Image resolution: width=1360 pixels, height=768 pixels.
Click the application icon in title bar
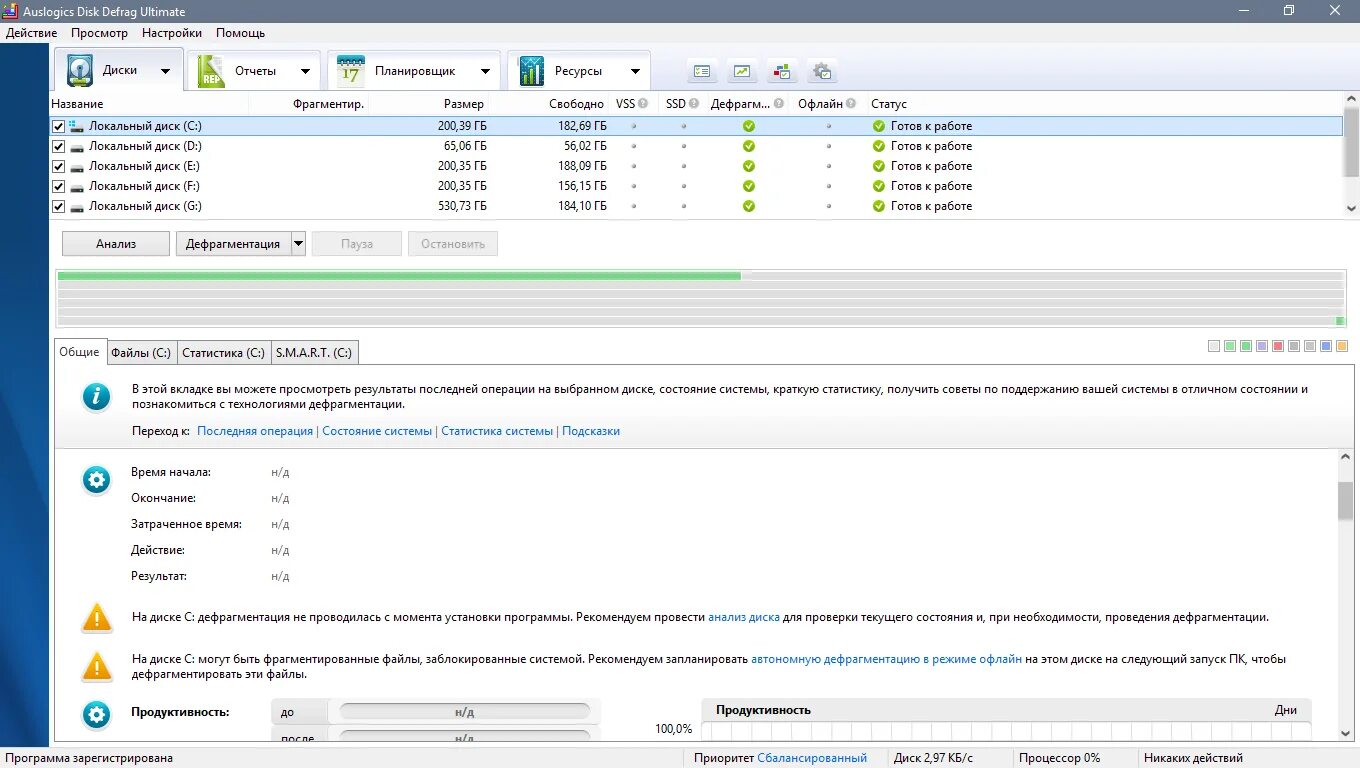tap(11, 11)
